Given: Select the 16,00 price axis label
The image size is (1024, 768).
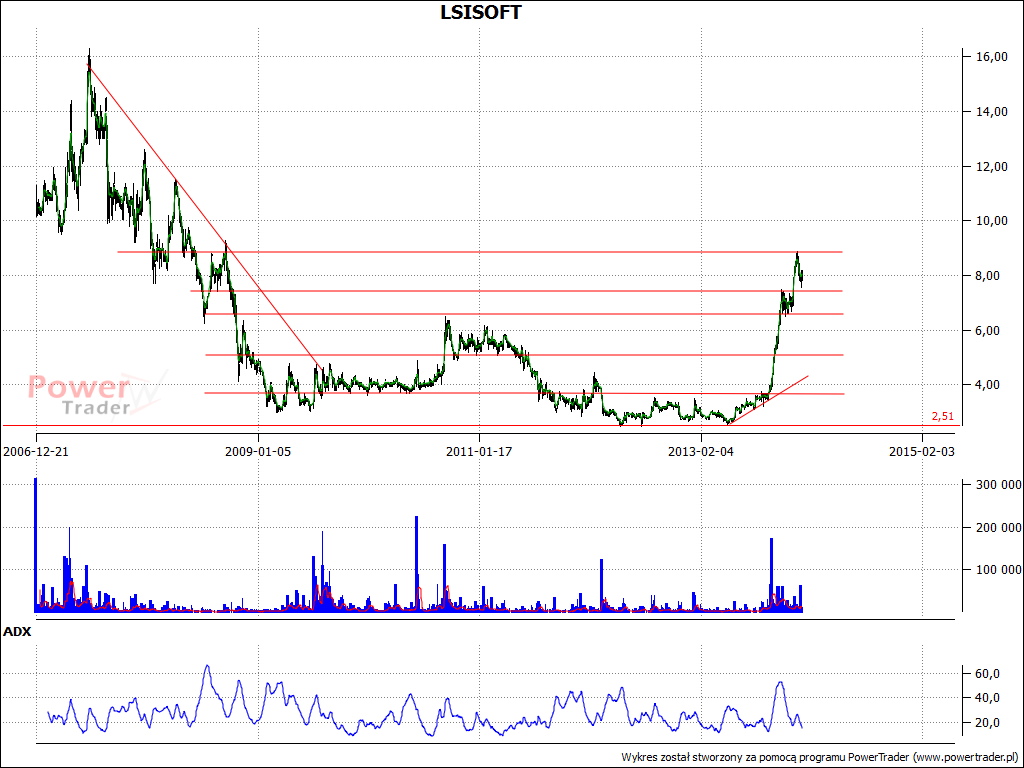Looking at the screenshot, I should [993, 57].
